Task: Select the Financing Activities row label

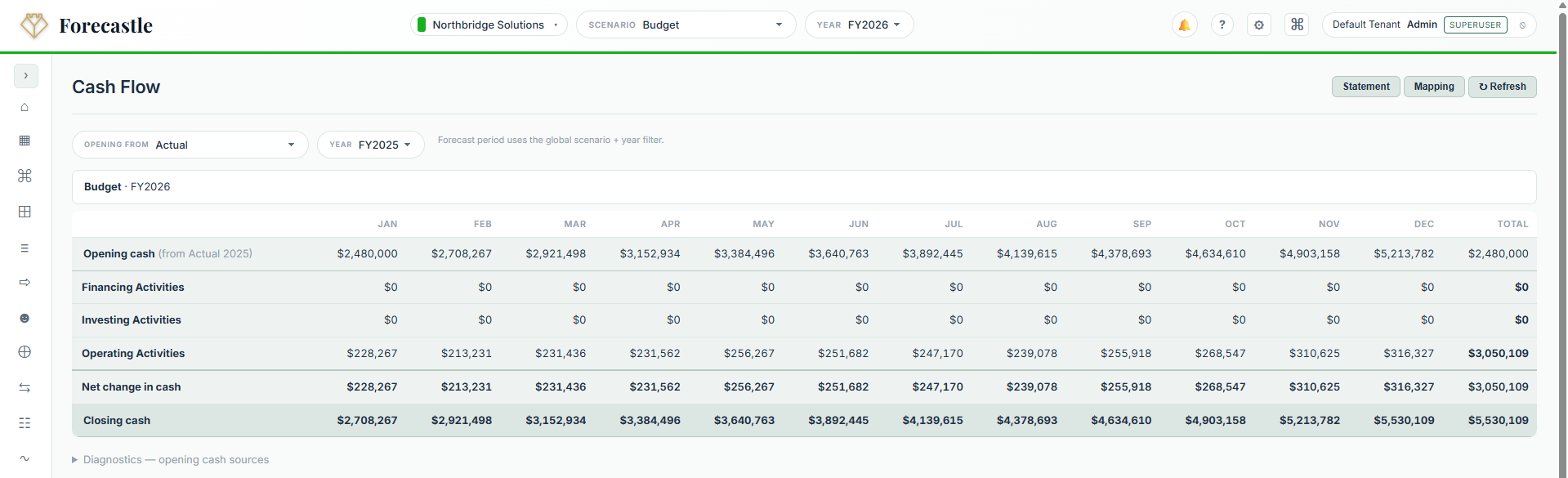Action: (132, 287)
